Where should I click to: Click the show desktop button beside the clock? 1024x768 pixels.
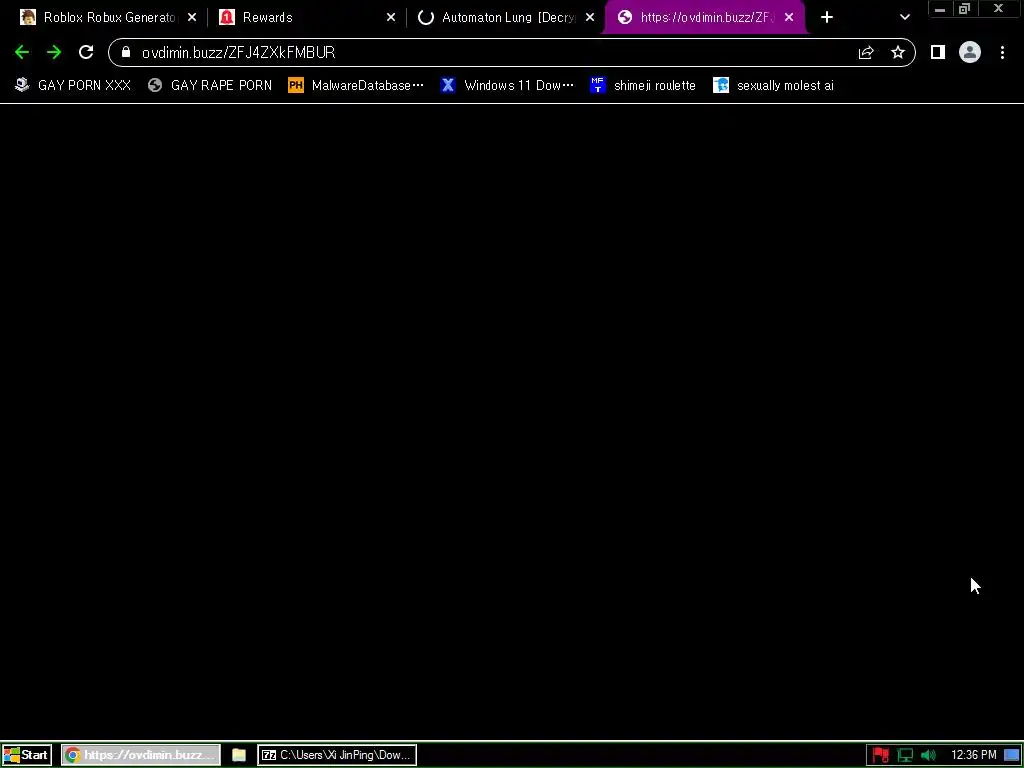(x=1012, y=755)
